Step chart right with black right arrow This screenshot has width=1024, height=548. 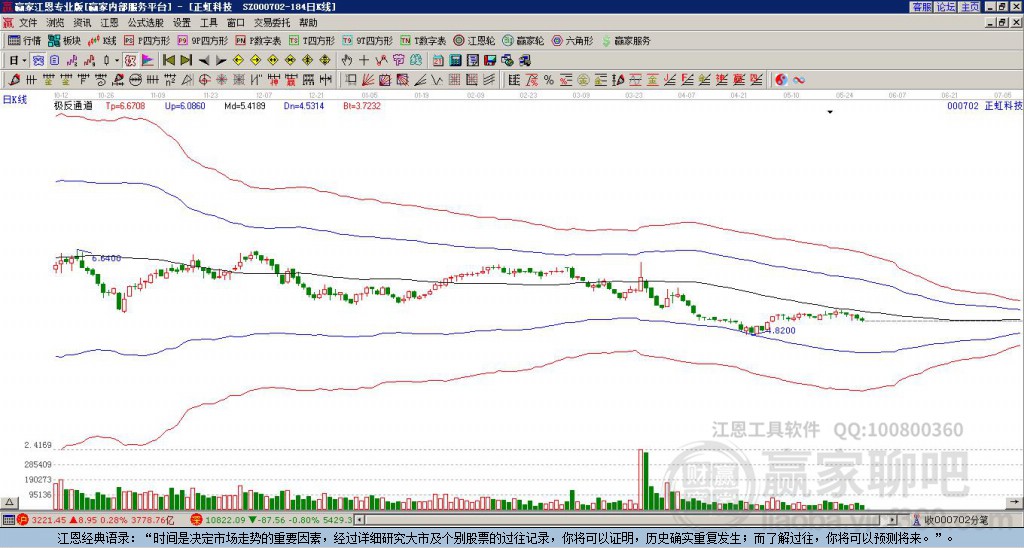[221, 61]
